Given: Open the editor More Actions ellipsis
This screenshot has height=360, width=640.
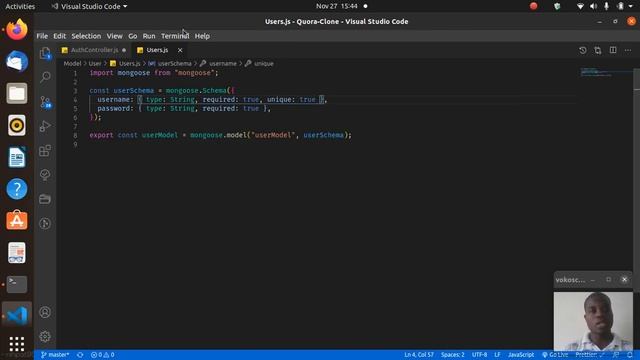Looking at the screenshot, I should point(628,50).
